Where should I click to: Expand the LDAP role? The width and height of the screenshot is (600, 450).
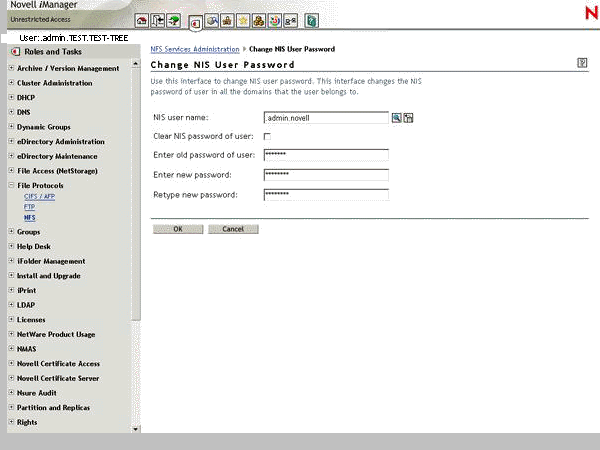(11, 305)
